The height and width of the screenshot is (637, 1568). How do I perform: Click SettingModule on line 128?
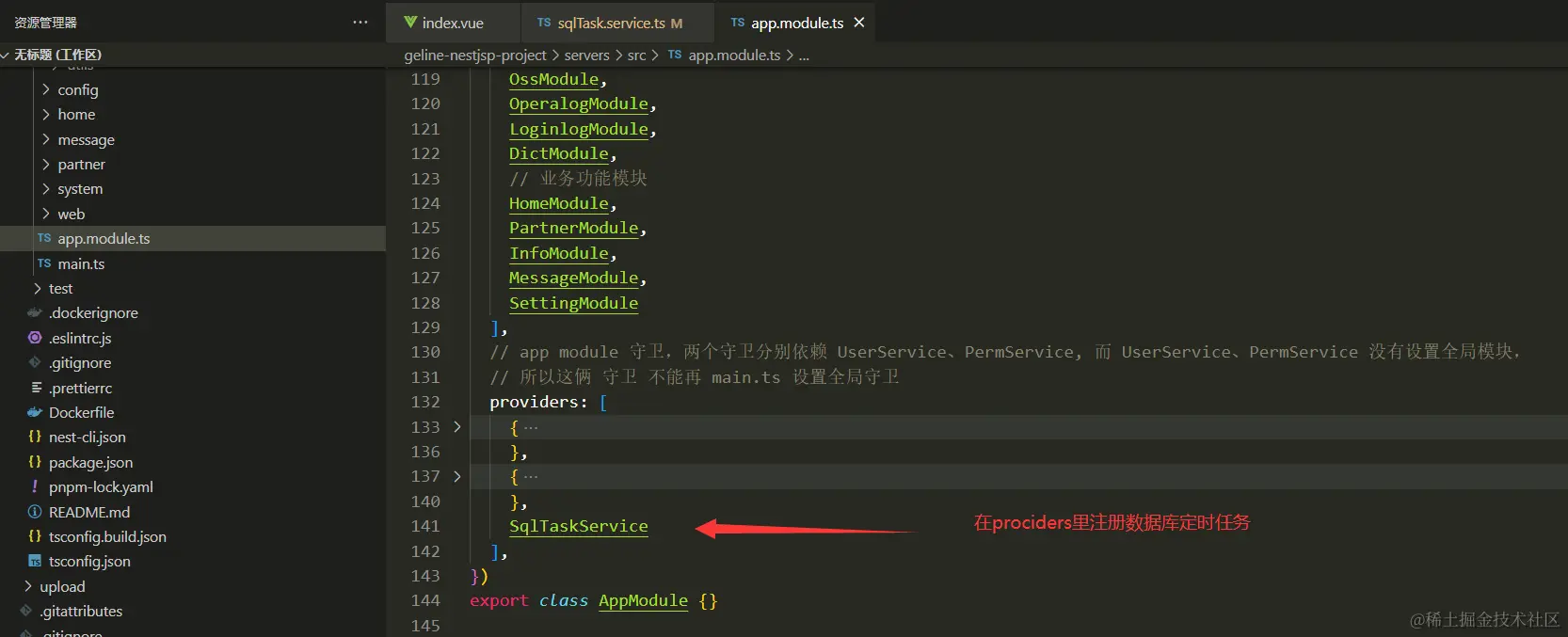point(574,303)
